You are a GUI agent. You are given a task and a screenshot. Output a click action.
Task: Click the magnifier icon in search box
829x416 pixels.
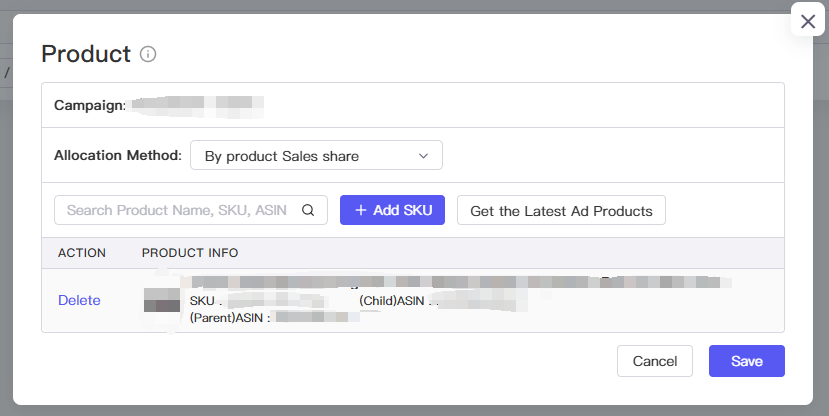point(308,210)
